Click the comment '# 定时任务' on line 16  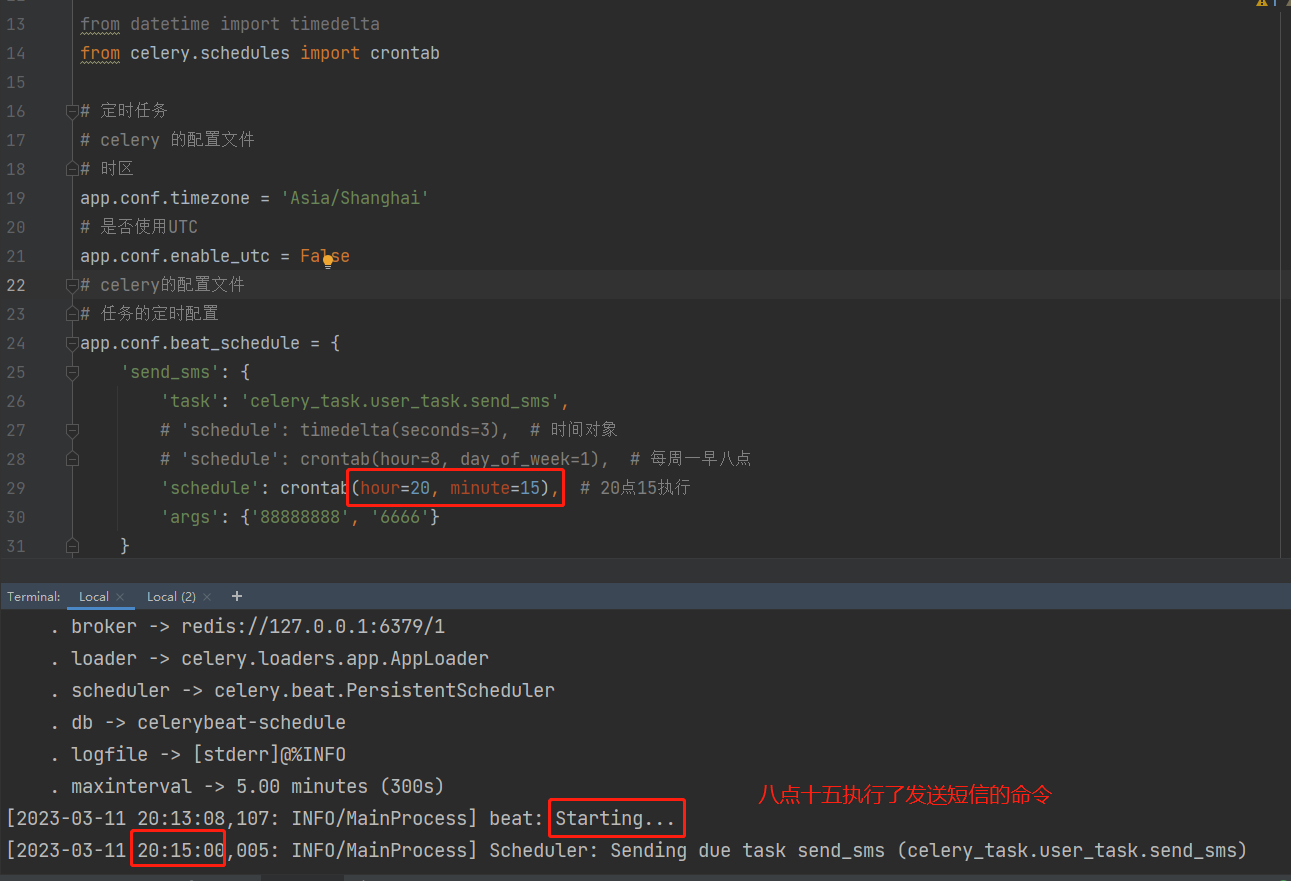(124, 111)
